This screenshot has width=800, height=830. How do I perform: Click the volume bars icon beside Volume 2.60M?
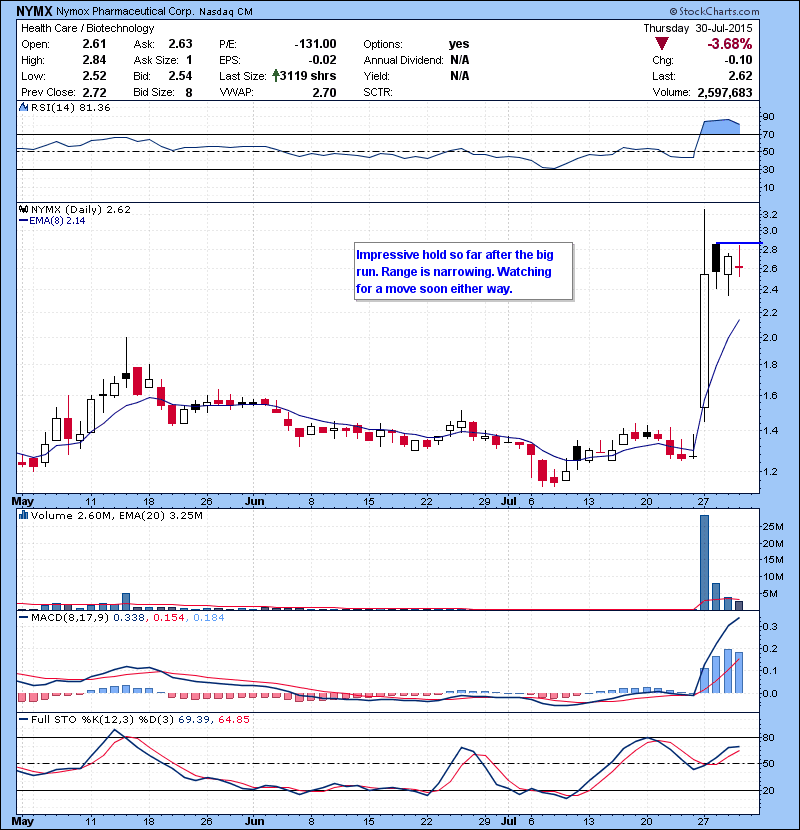pos(23,515)
